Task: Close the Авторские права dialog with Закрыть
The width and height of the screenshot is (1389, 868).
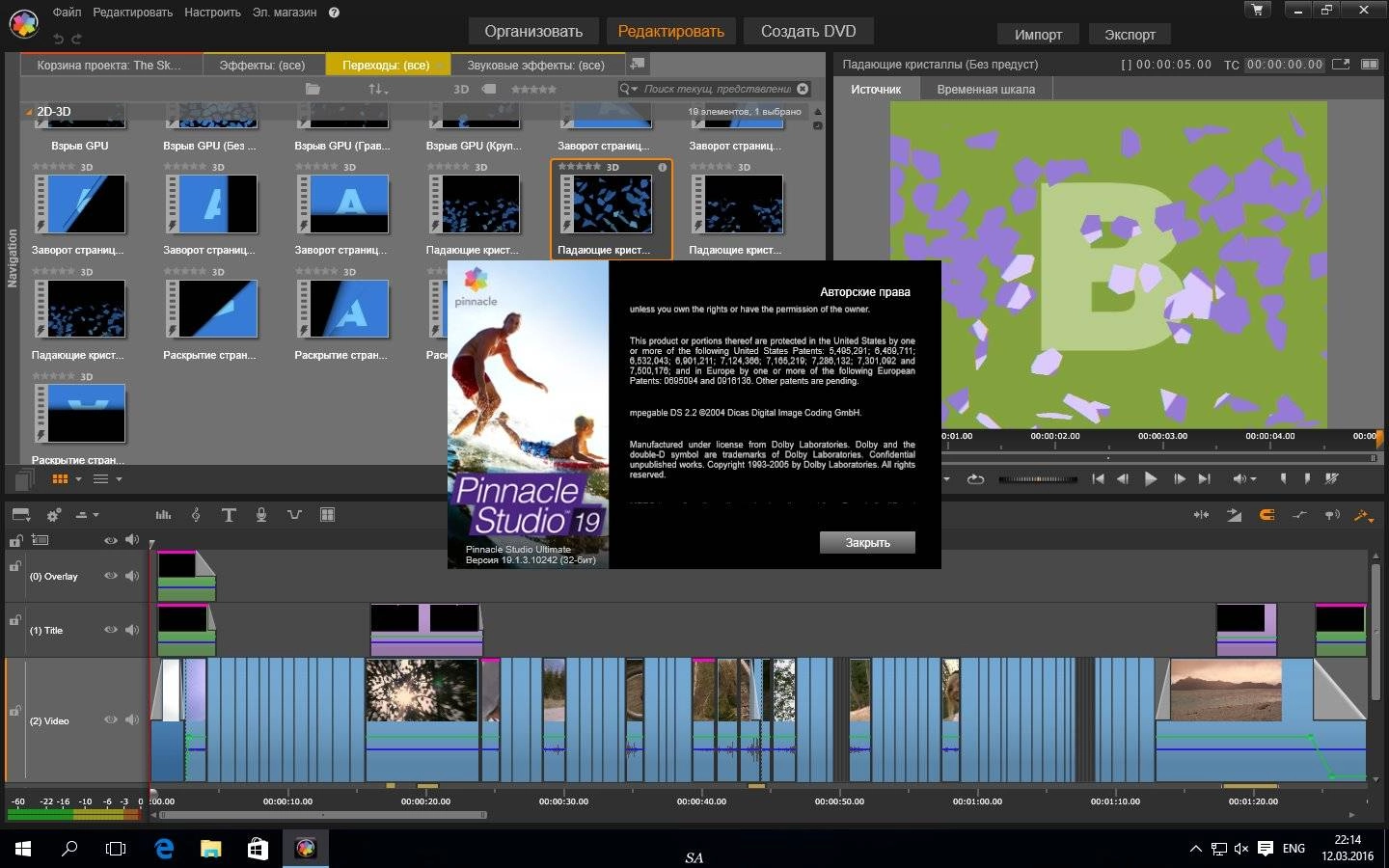Action: click(x=867, y=542)
